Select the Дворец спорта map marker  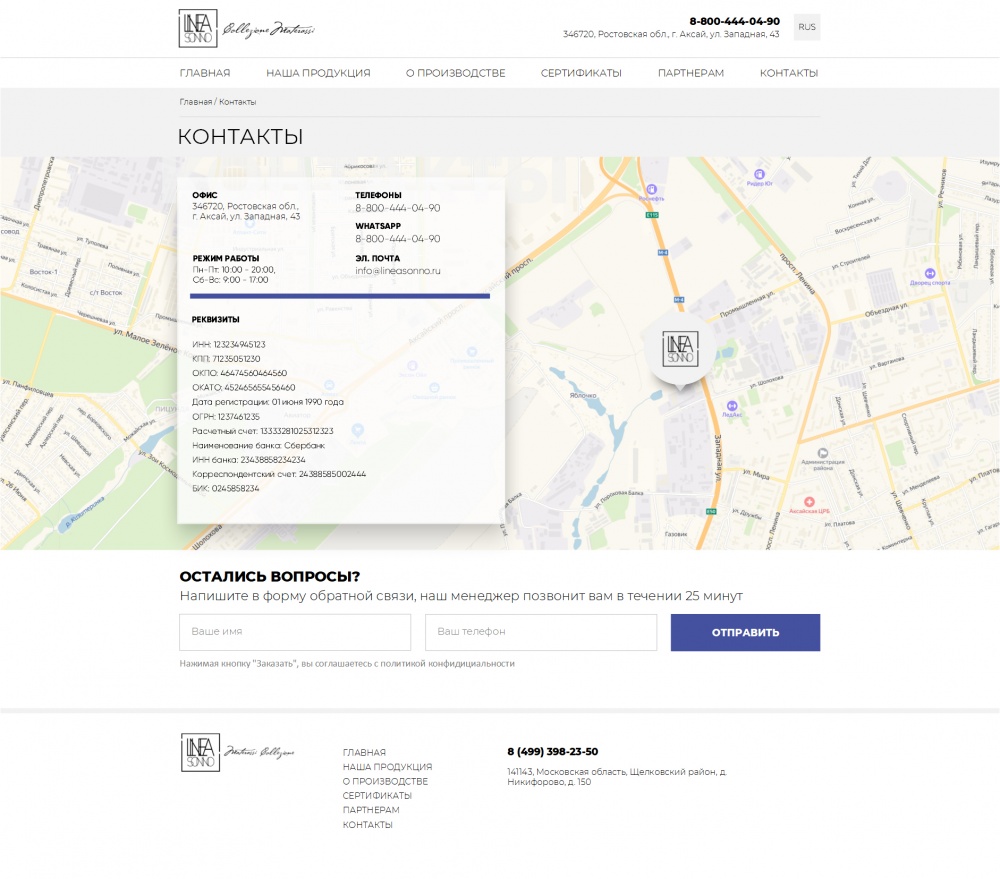928,272
